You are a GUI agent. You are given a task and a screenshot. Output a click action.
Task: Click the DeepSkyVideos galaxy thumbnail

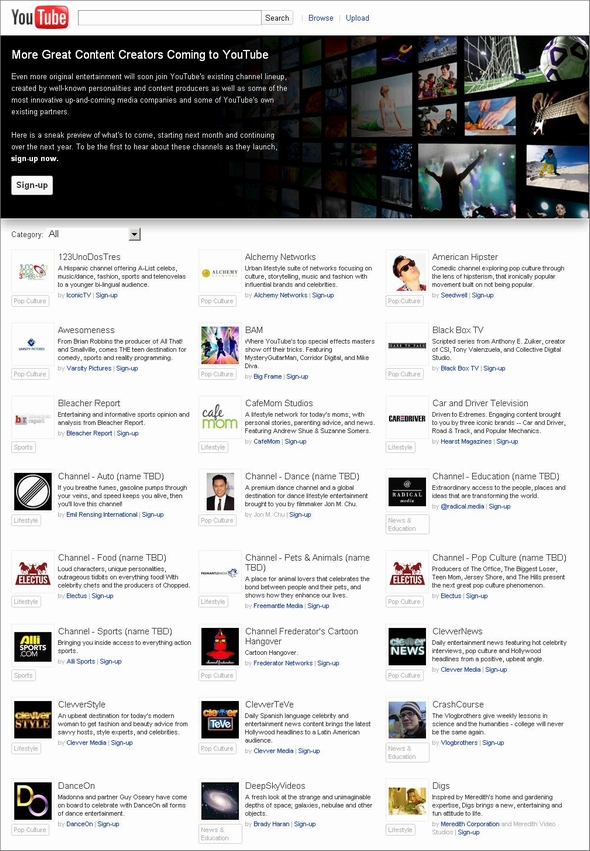click(x=220, y=801)
